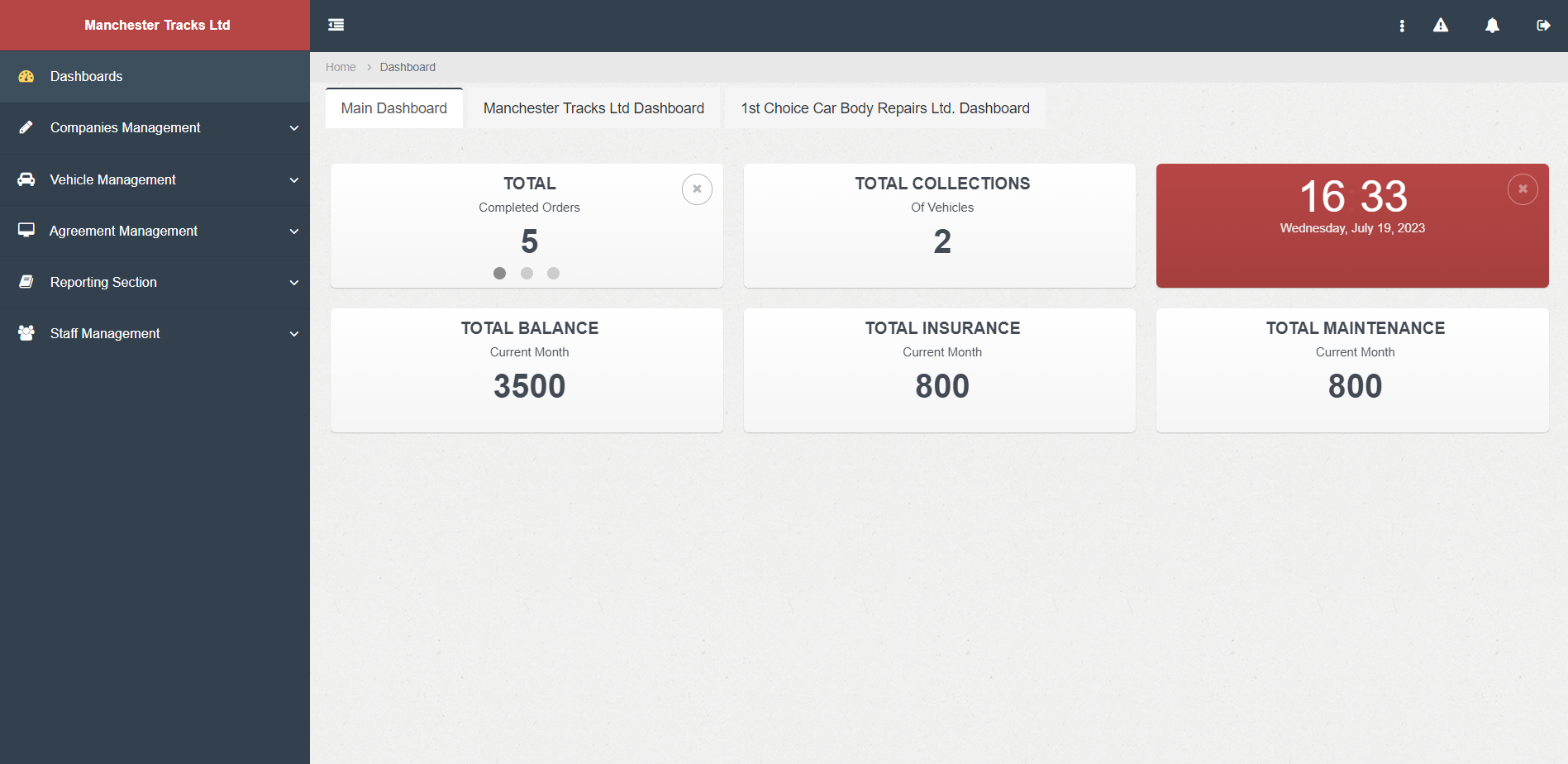Close the Total Completed Orders widget

(697, 189)
